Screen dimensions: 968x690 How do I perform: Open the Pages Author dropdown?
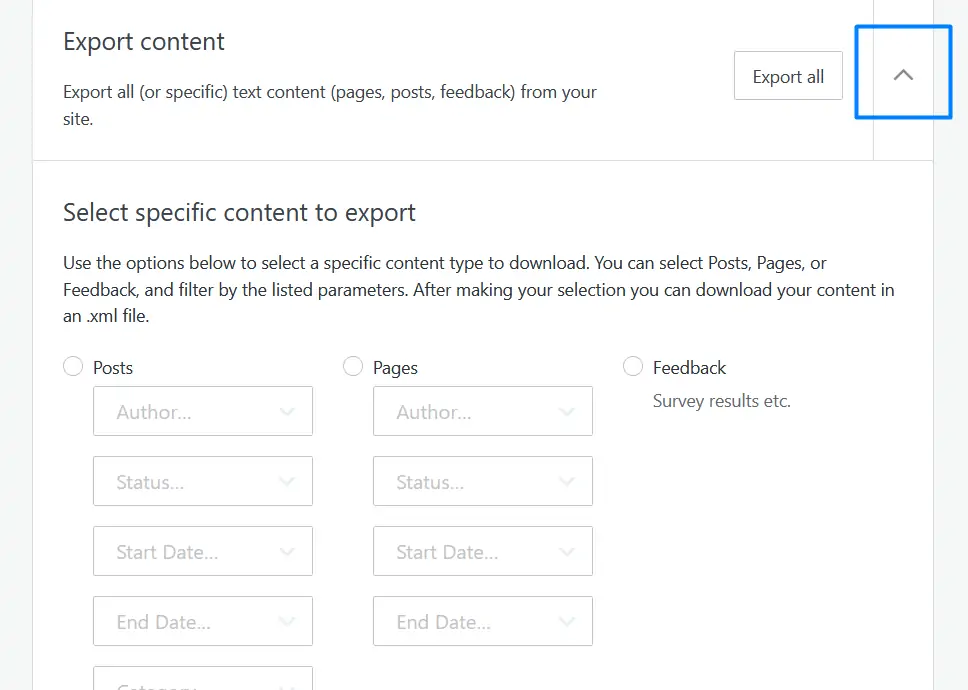(x=482, y=412)
